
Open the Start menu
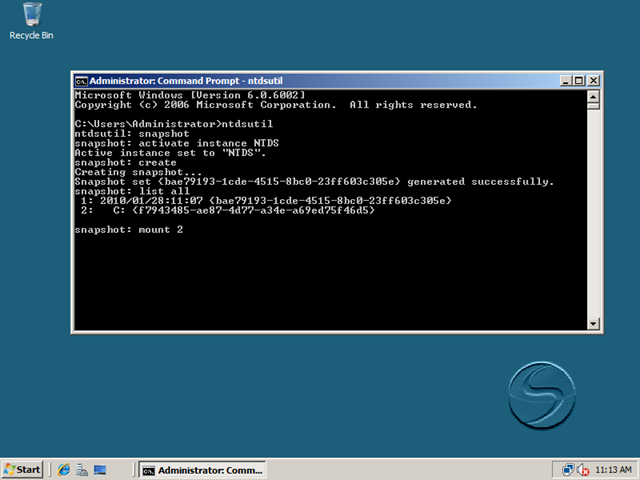click(x=22, y=470)
